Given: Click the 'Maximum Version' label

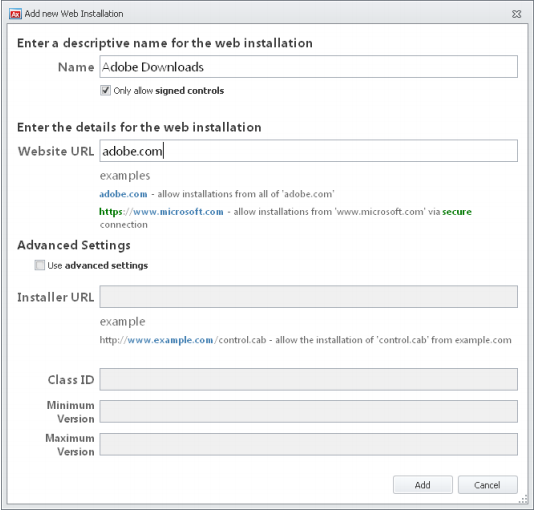Looking at the screenshot, I should pos(70,444).
